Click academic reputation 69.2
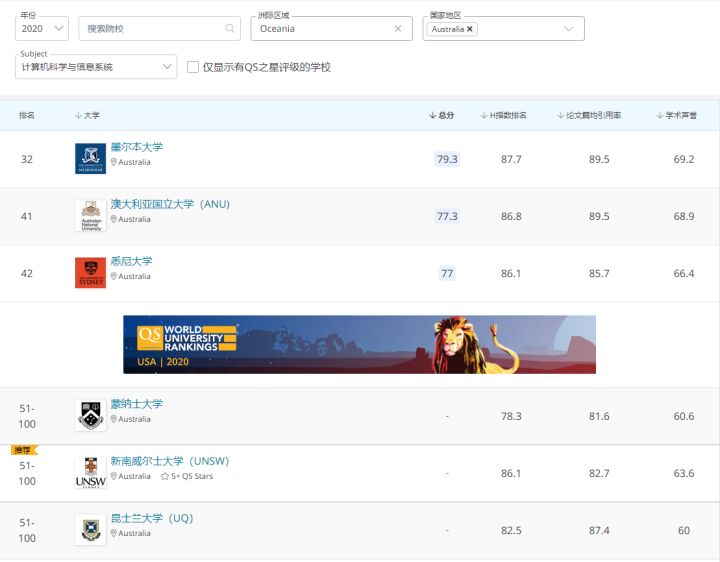 (684, 159)
